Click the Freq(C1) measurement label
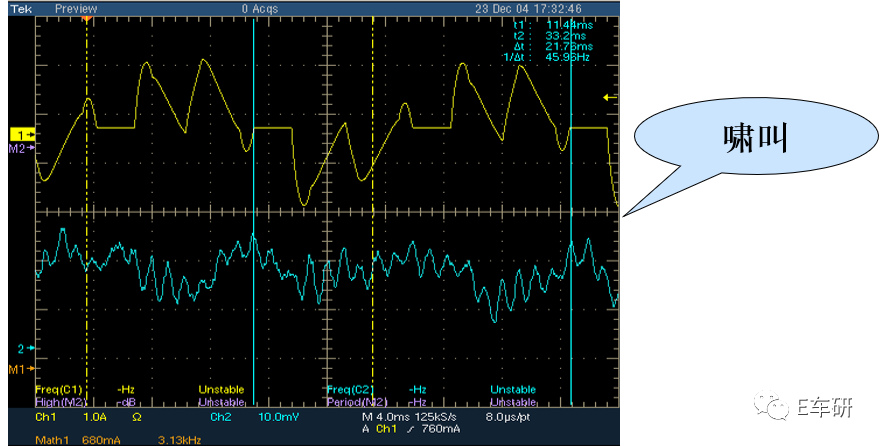Screen dimensions: 881x446 (59, 389)
